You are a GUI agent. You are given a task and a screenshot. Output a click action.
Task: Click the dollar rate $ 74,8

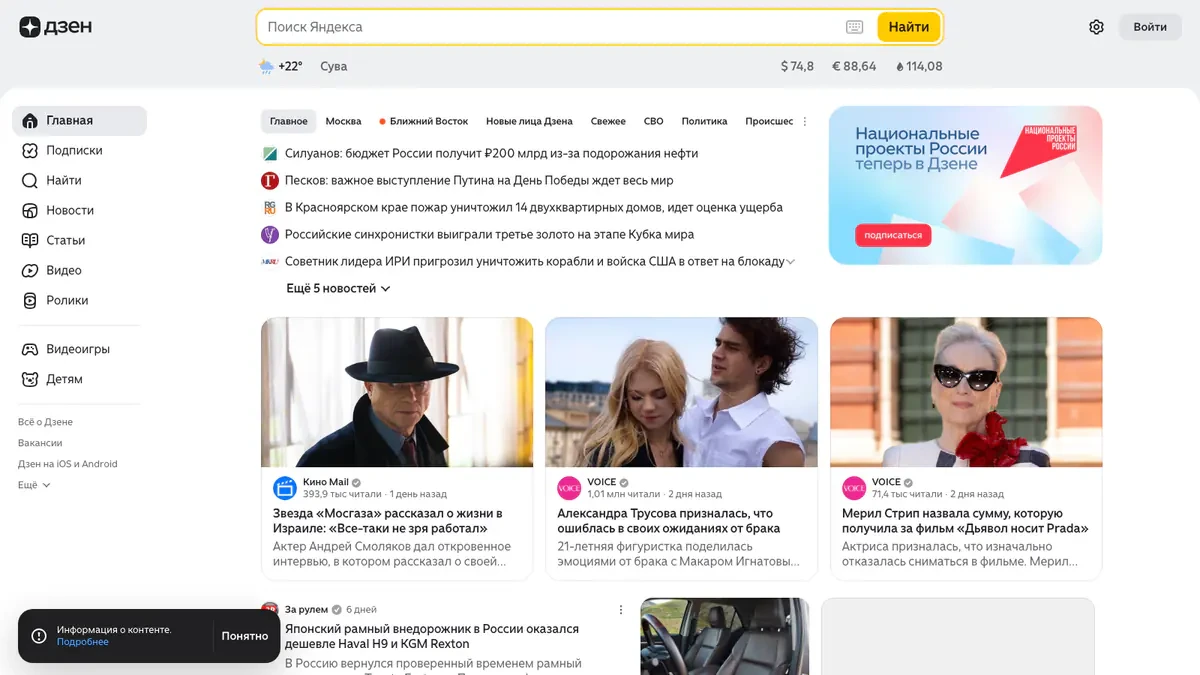click(797, 66)
